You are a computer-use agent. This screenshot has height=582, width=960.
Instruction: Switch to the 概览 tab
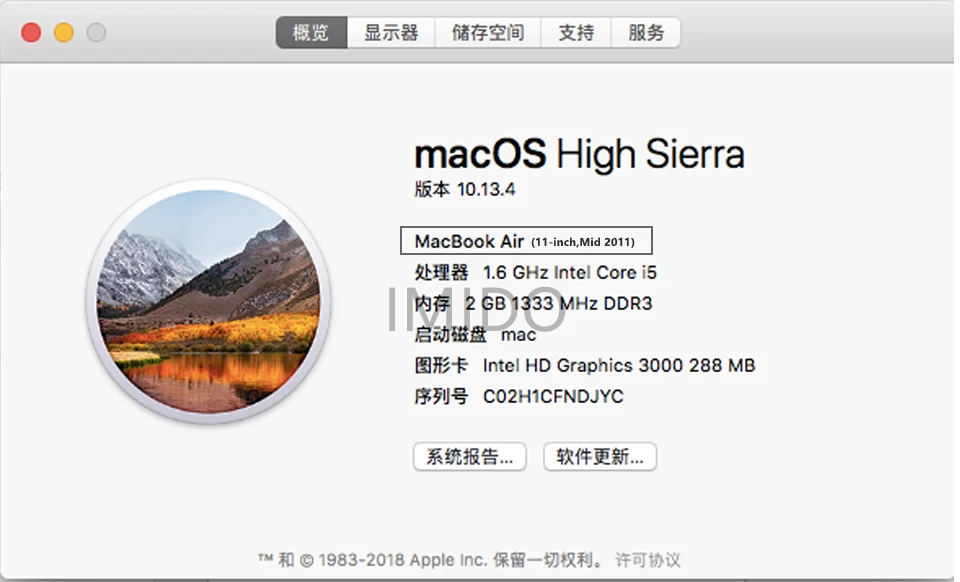coord(311,32)
